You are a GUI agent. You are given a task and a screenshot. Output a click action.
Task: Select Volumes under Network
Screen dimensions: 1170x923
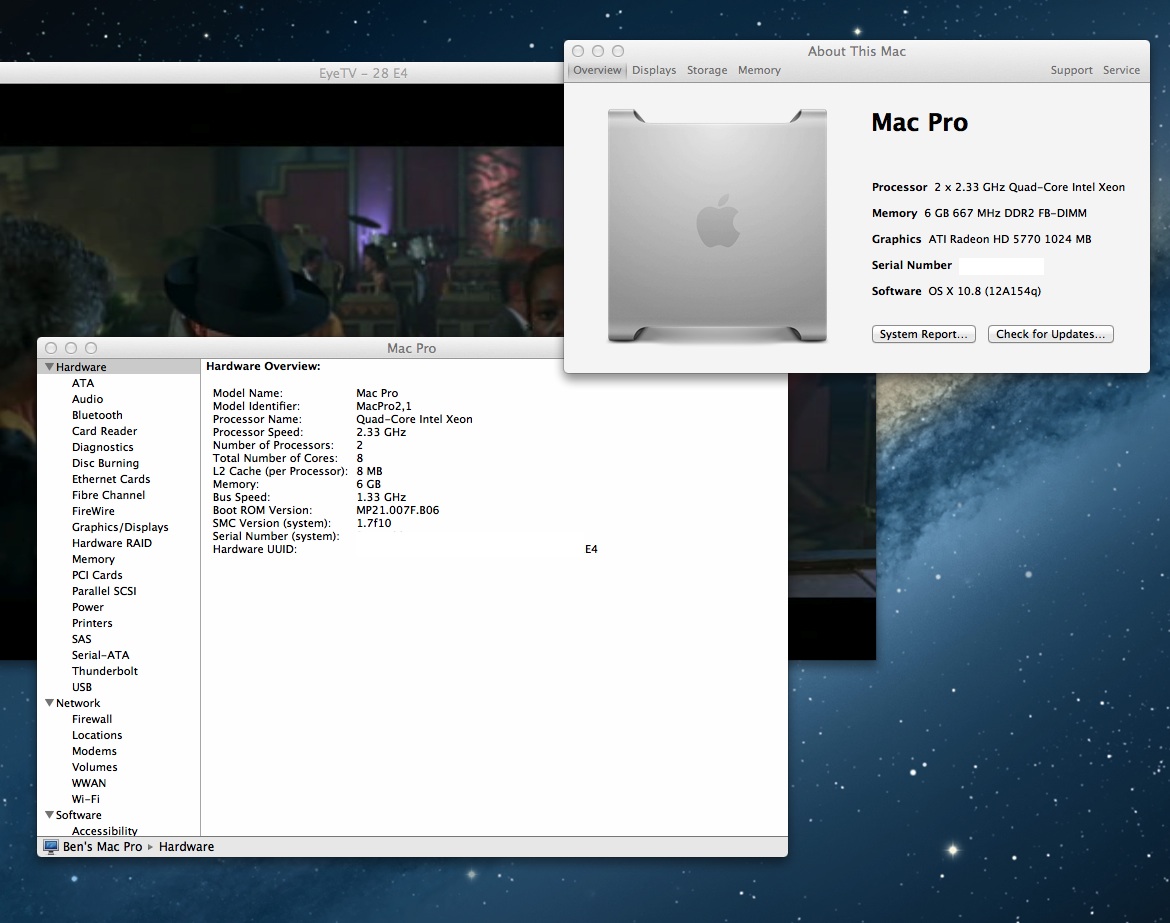pyautogui.click(x=94, y=767)
